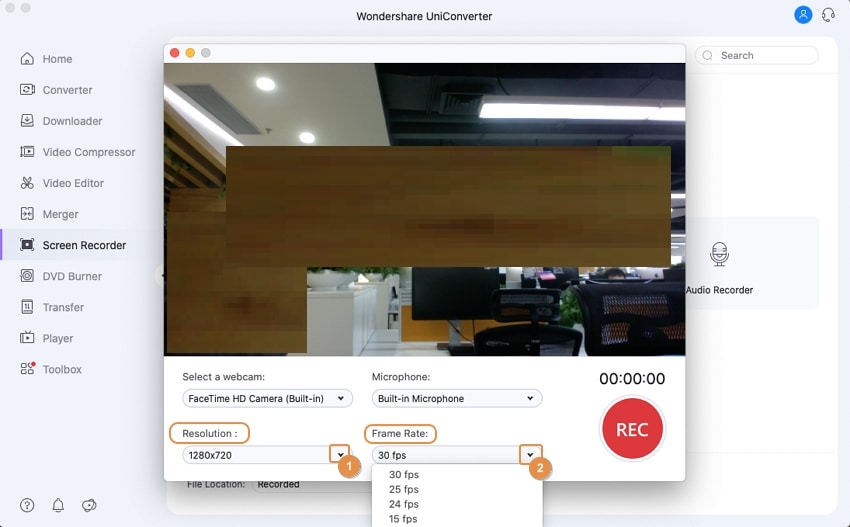The width and height of the screenshot is (850, 527).
Task: Collapse the 30 fps frame rate dropdown
Action: [456, 455]
